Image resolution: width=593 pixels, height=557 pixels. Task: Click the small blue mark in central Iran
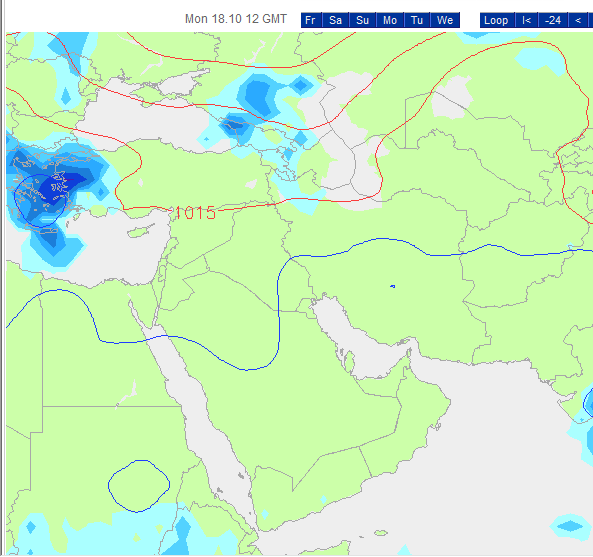[393, 287]
